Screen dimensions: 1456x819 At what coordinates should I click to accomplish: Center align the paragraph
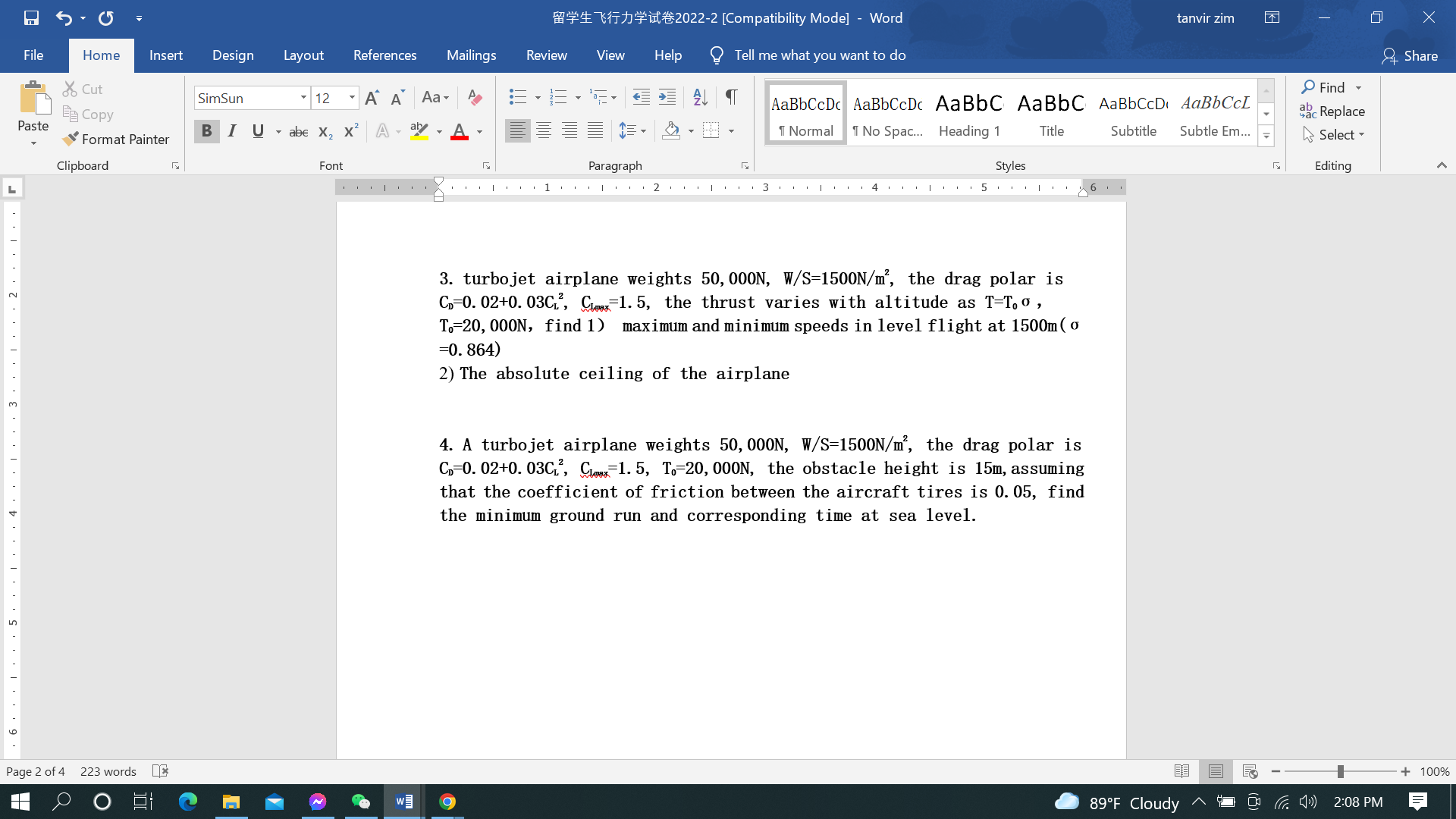pos(544,130)
